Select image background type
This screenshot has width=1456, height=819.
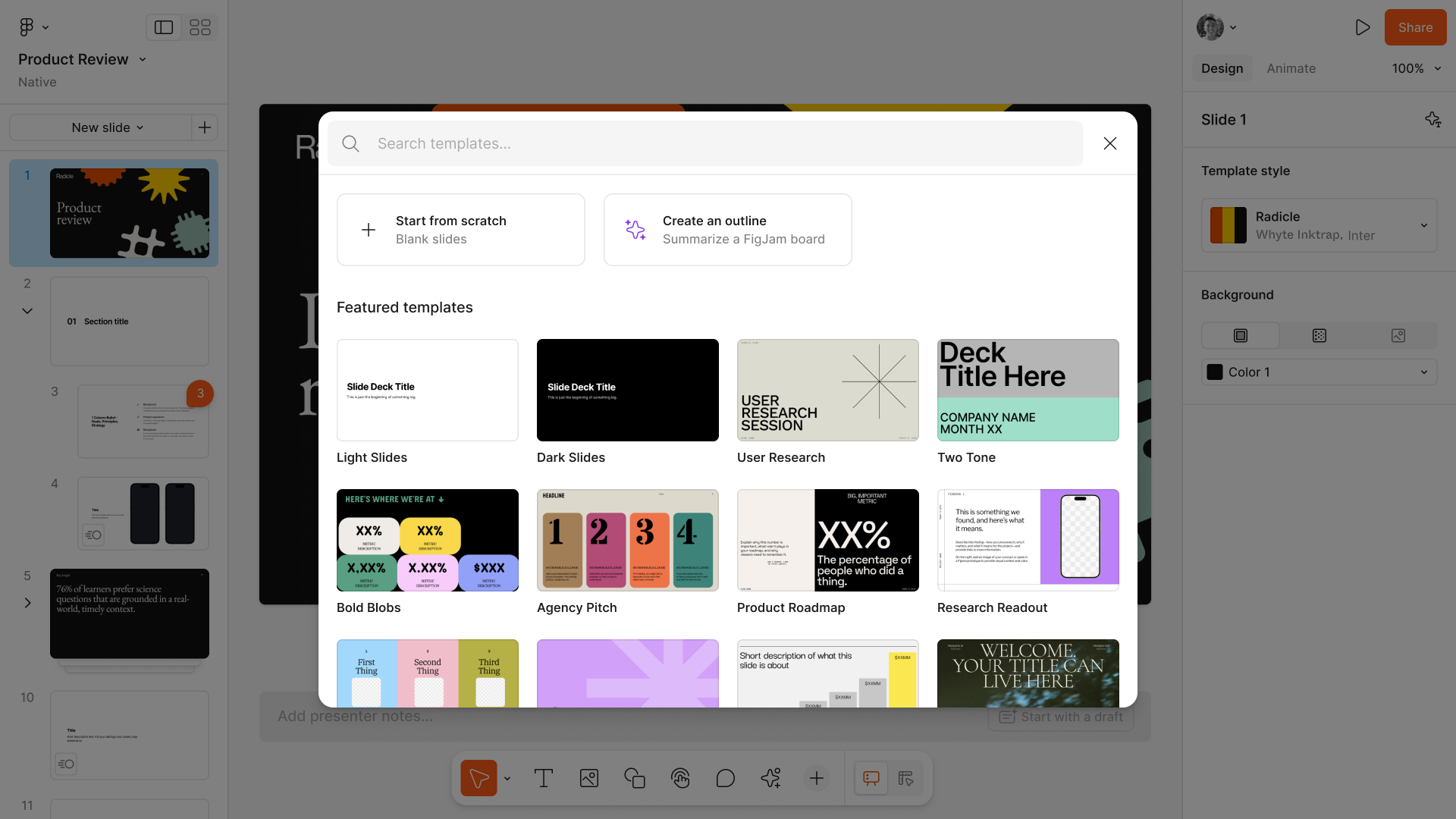pyautogui.click(x=1398, y=335)
